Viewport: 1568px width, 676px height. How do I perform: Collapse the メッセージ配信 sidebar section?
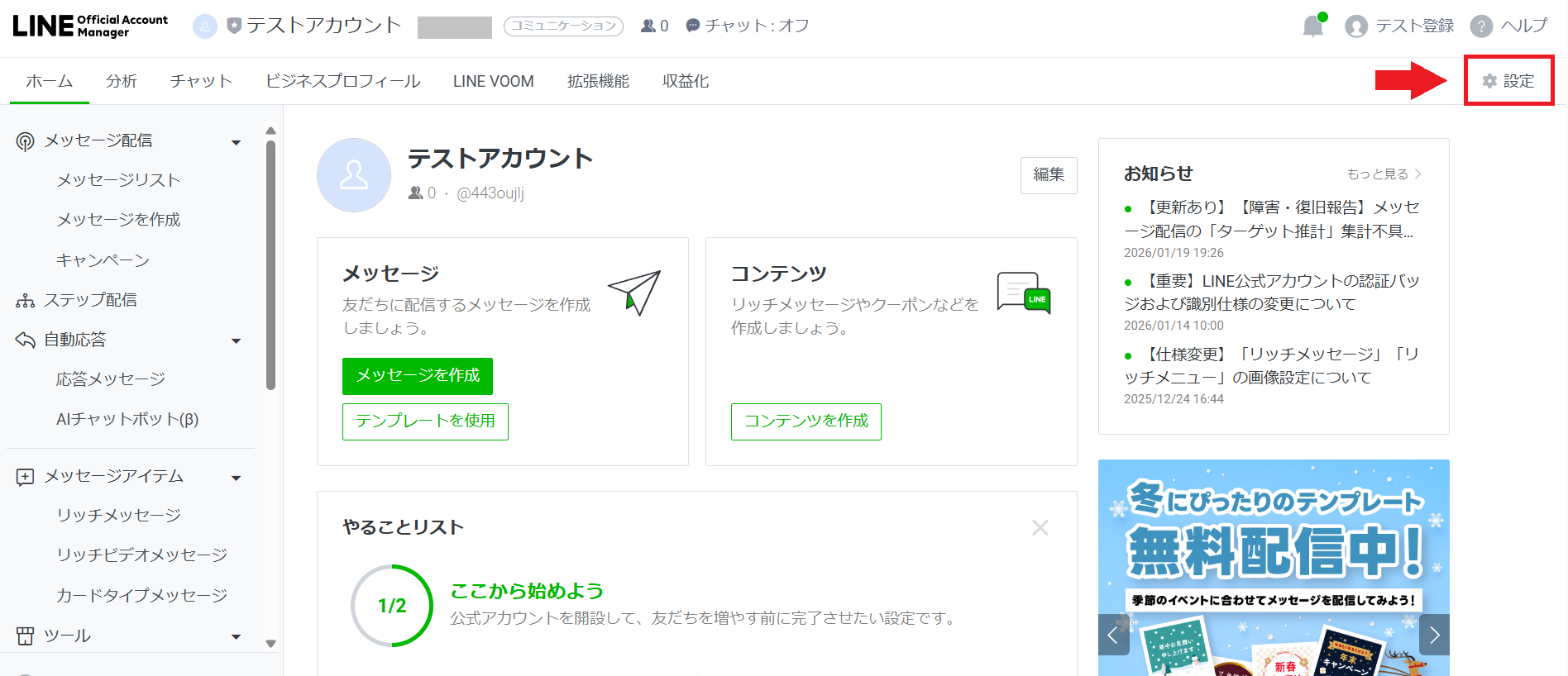237,142
